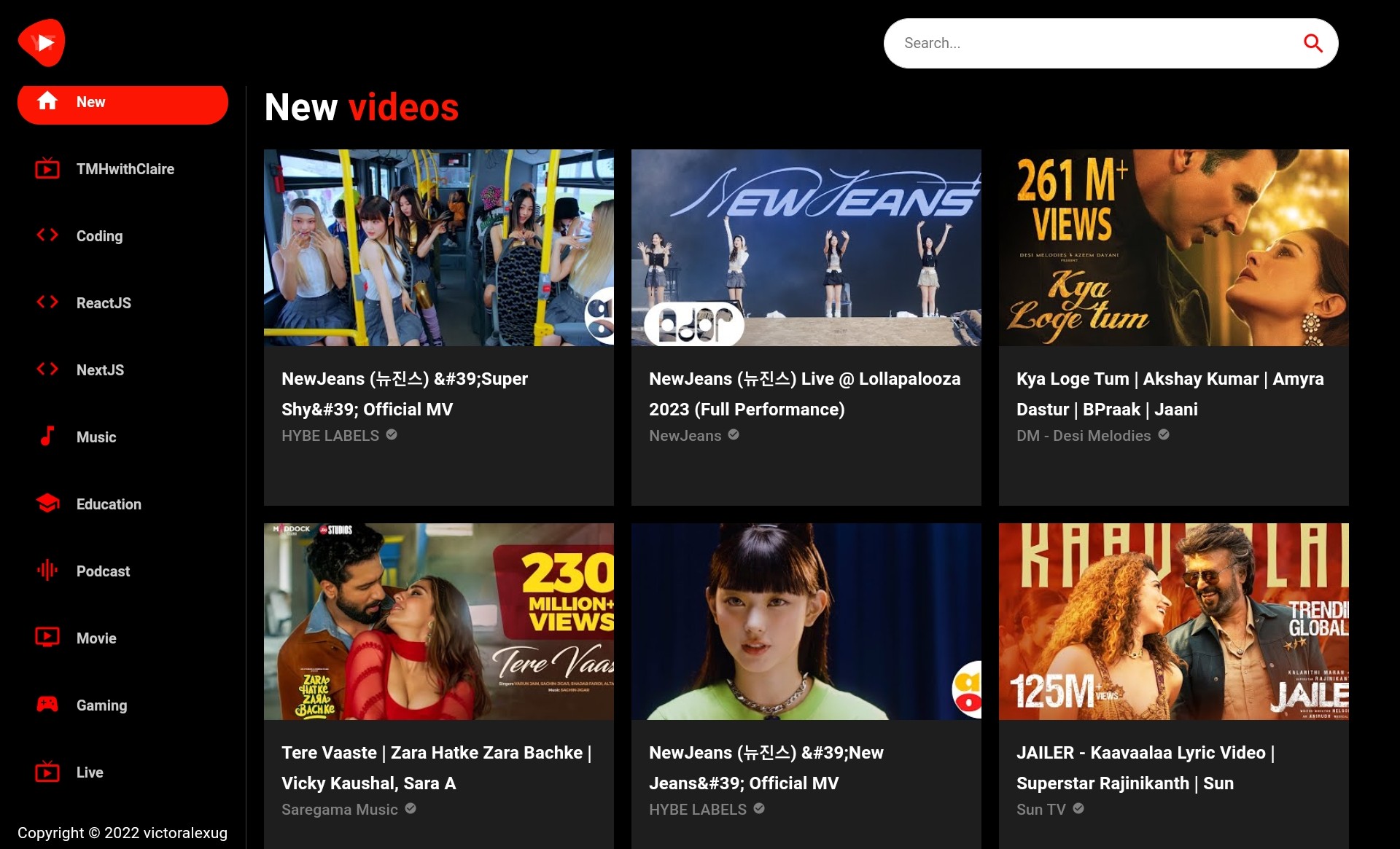
Task: Open the NewJeans Lollapalooza thumbnail
Action: [806, 248]
